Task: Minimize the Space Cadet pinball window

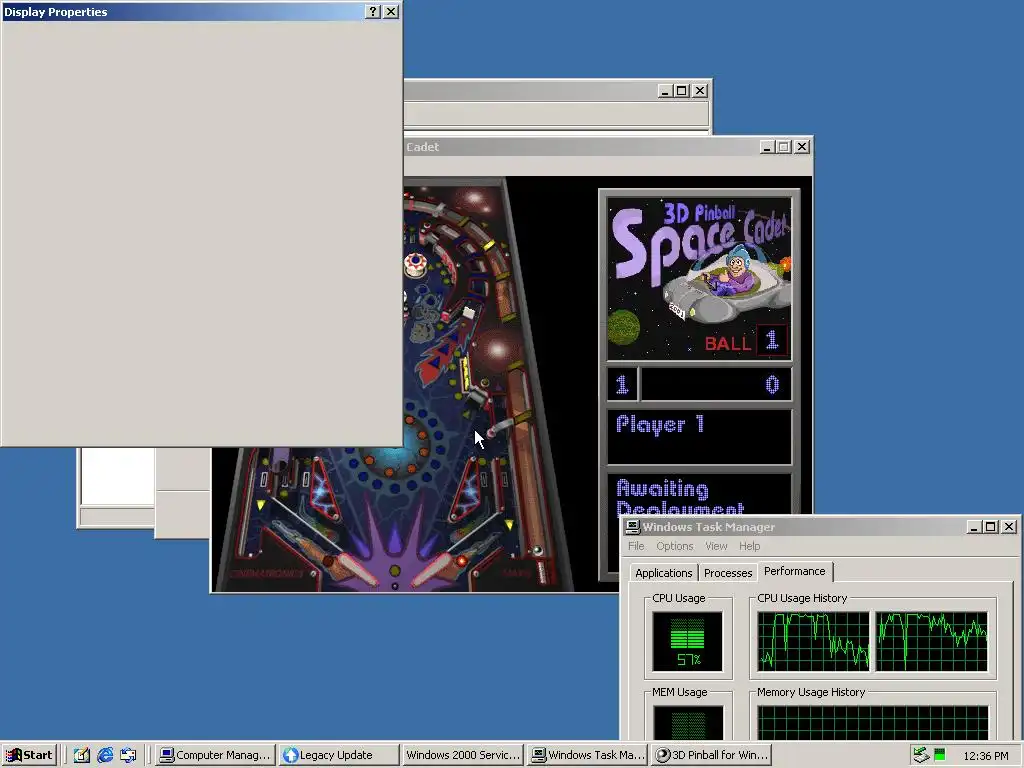Action: [767, 147]
